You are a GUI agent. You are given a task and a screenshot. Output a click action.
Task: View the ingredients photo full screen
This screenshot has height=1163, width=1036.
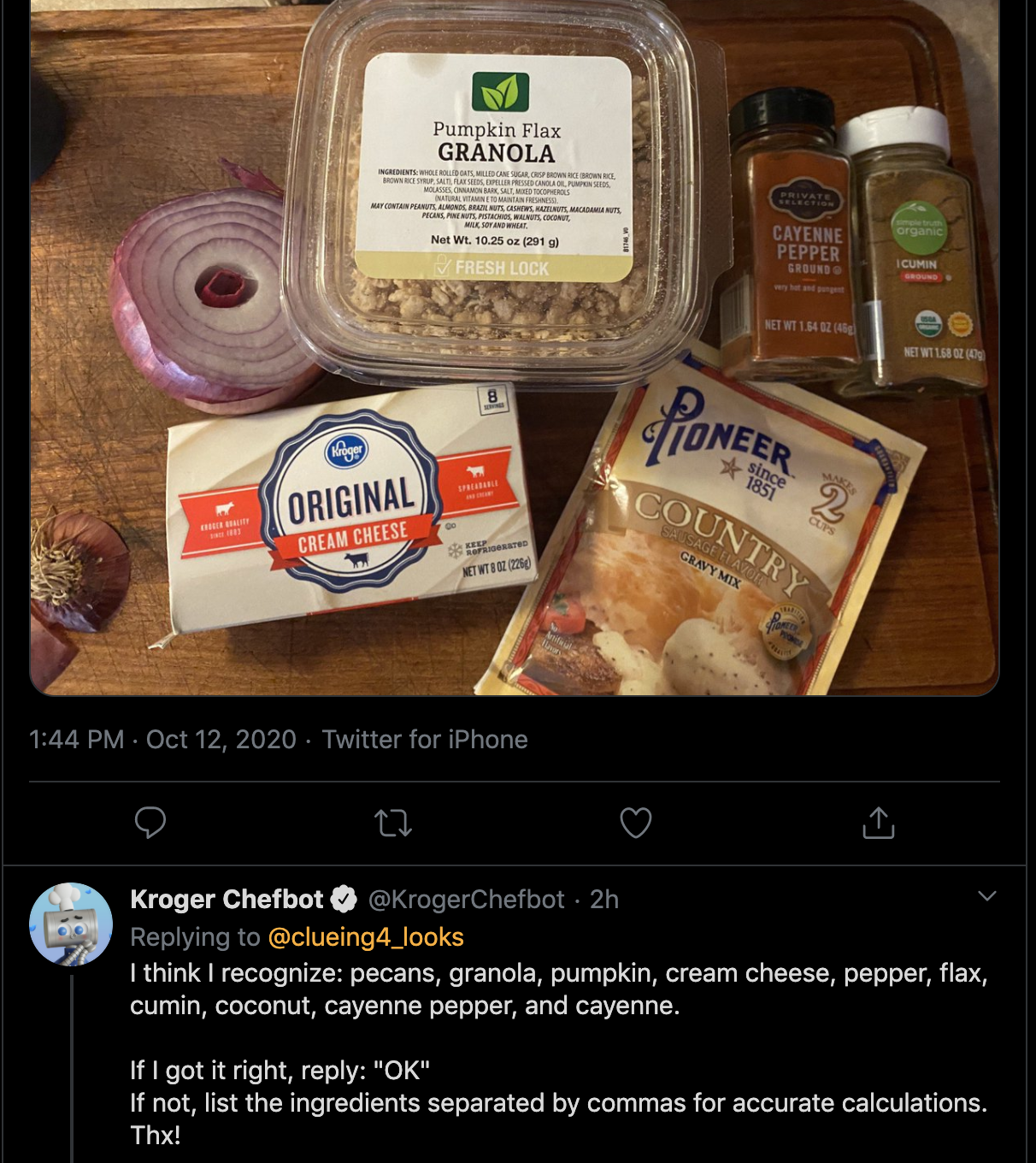(x=513, y=351)
